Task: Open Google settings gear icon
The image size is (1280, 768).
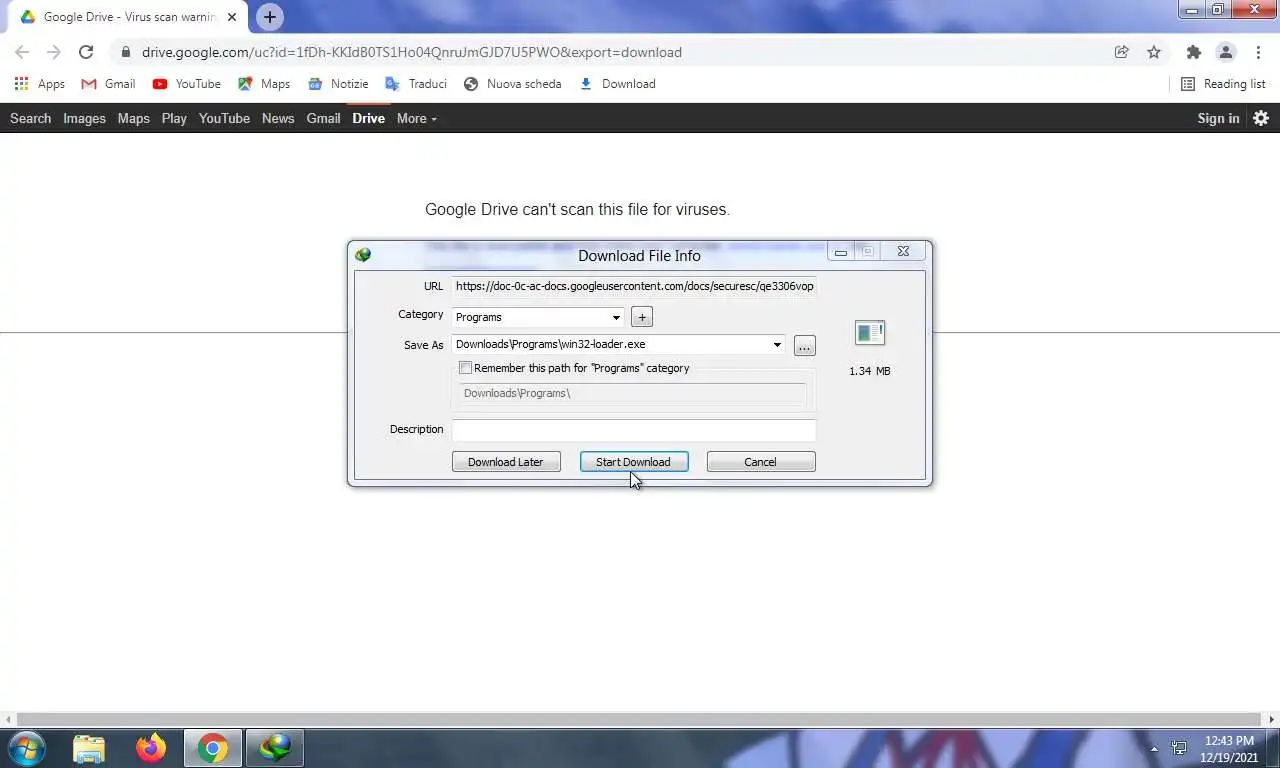Action: click(1261, 118)
